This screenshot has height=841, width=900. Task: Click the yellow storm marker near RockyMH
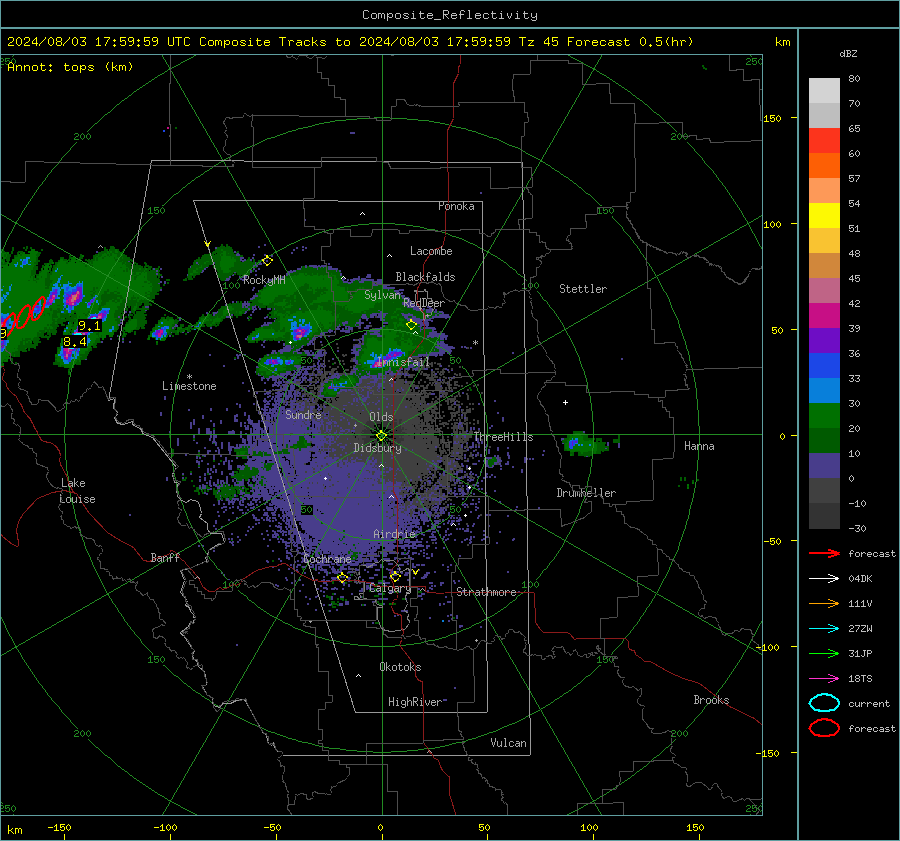[267, 261]
